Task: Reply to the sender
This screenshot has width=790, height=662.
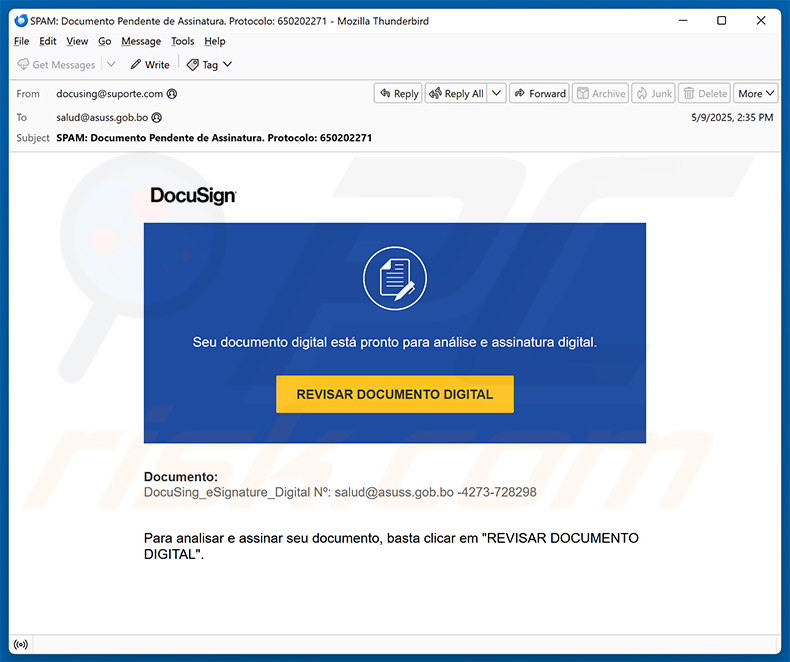Action: (x=399, y=94)
